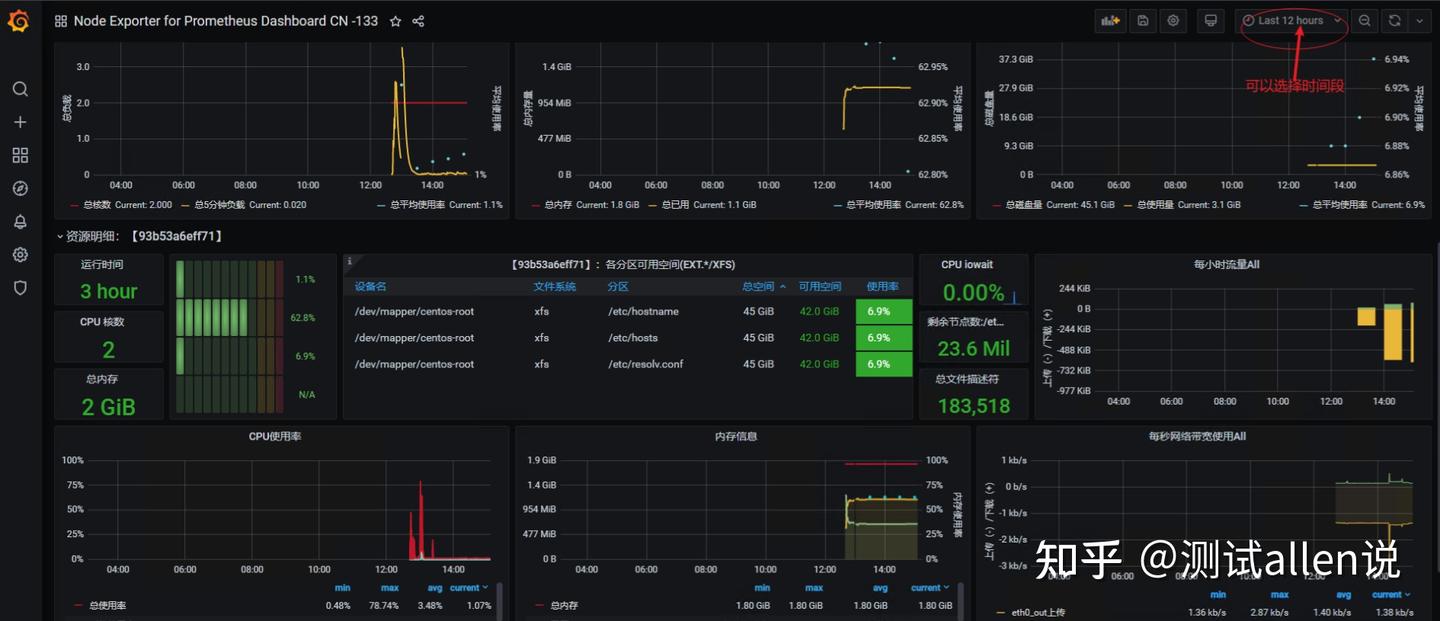
Task: Sort table by 可用空间 column
Action: (819, 286)
